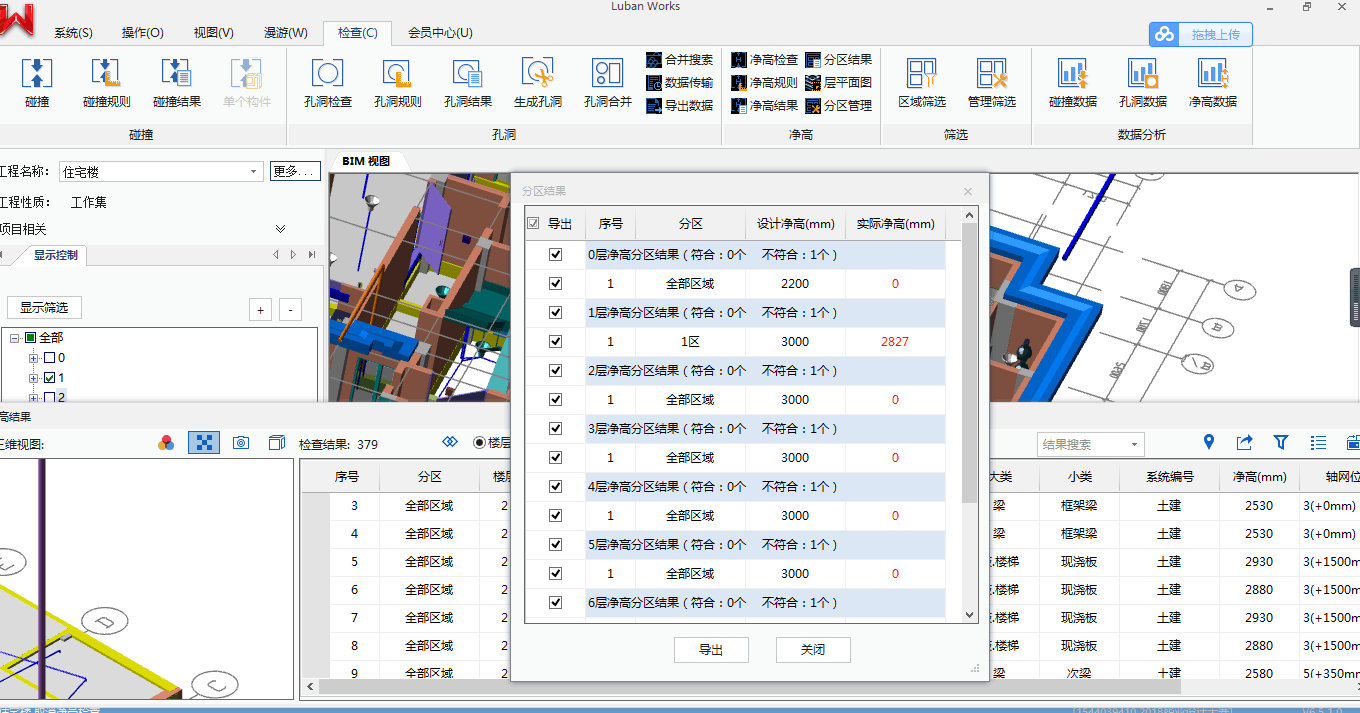This screenshot has width=1360, height=713.
Task: Collapse the 全部 tree node
Action: pos(15,338)
